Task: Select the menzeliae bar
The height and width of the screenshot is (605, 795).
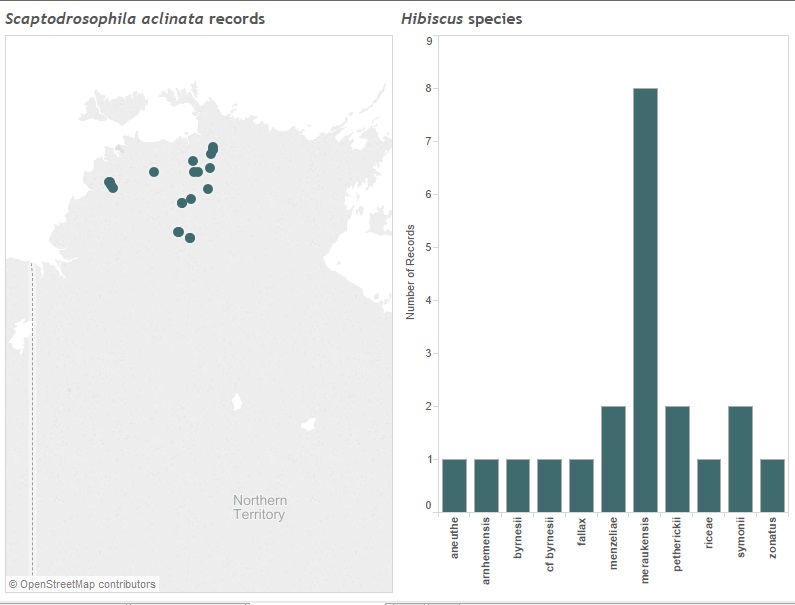Action: click(x=613, y=459)
